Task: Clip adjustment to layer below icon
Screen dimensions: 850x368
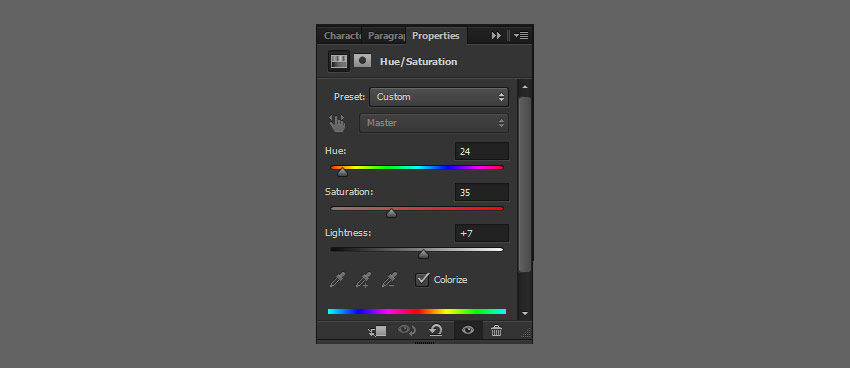Action: 377,331
